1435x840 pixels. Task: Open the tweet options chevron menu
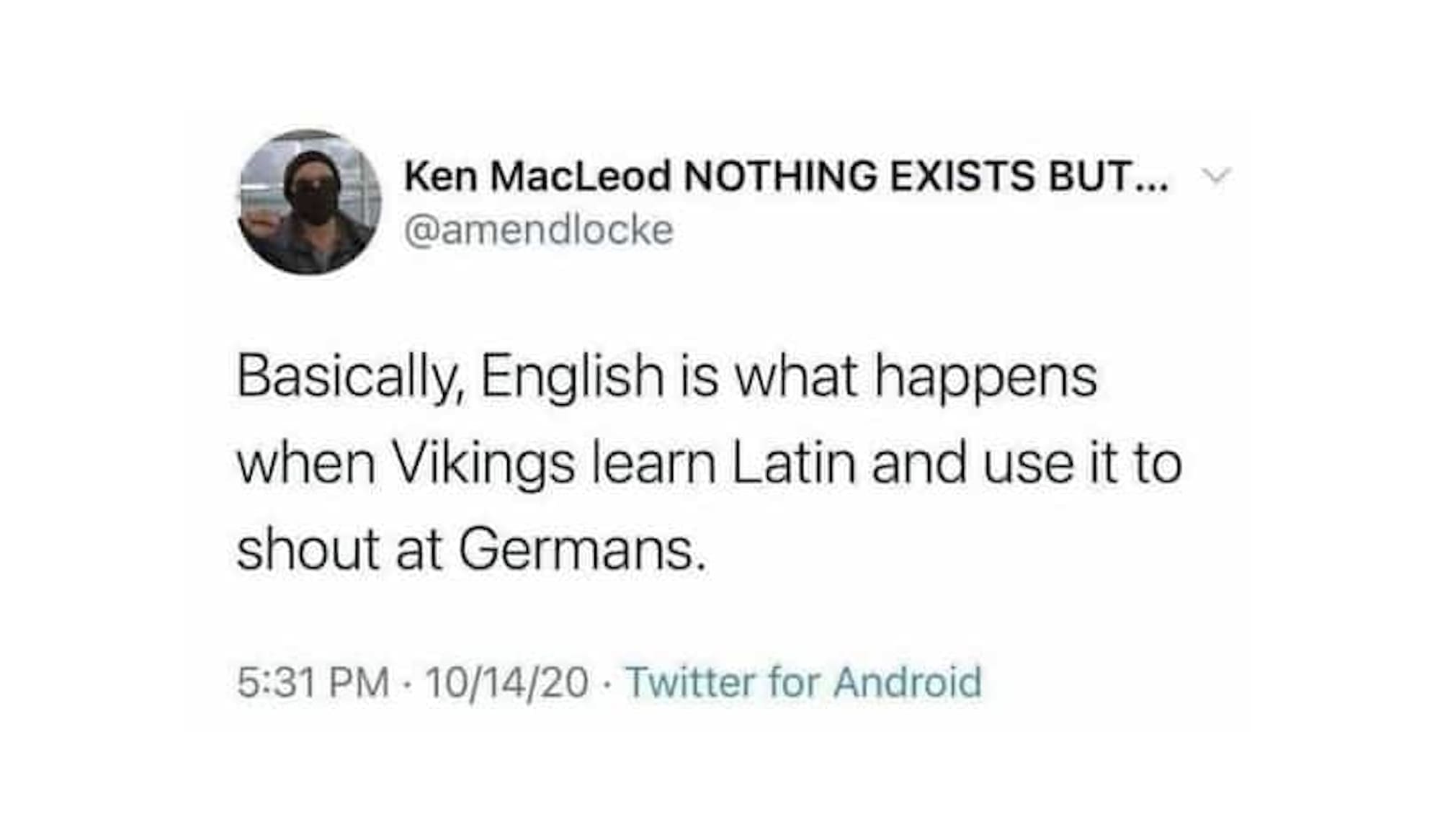(1216, 176)
